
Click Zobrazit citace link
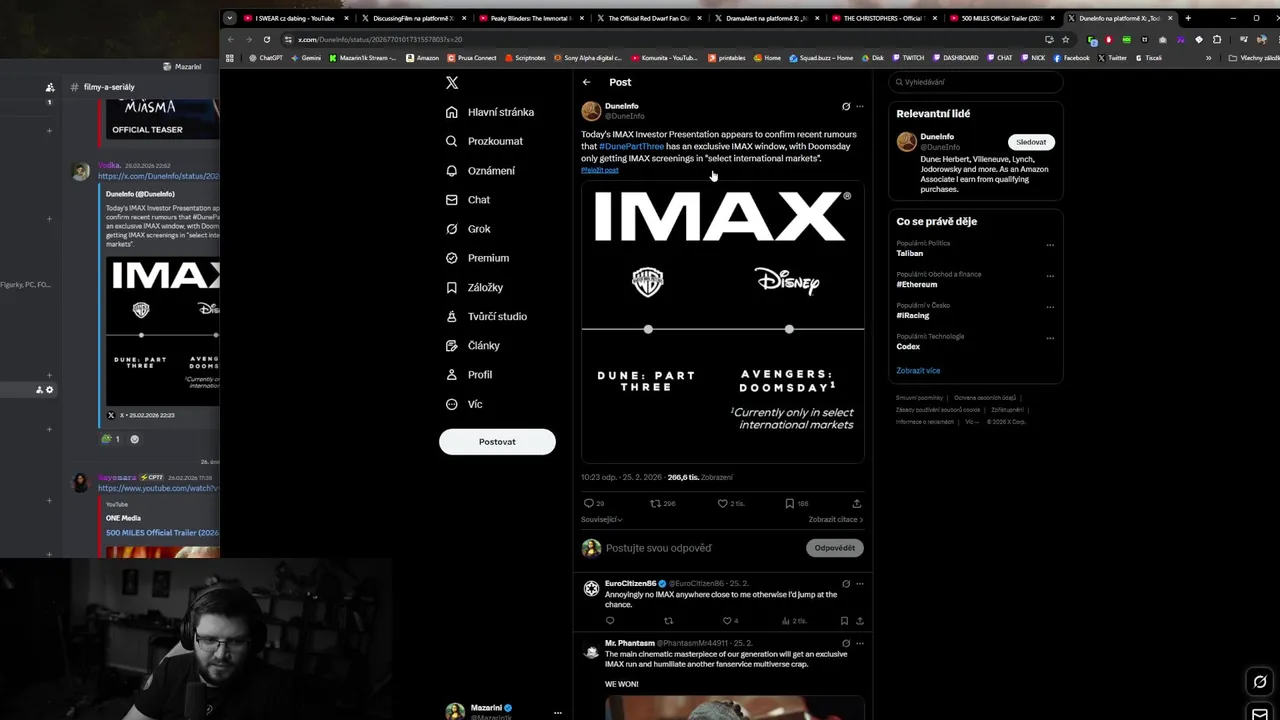[836, 520]
